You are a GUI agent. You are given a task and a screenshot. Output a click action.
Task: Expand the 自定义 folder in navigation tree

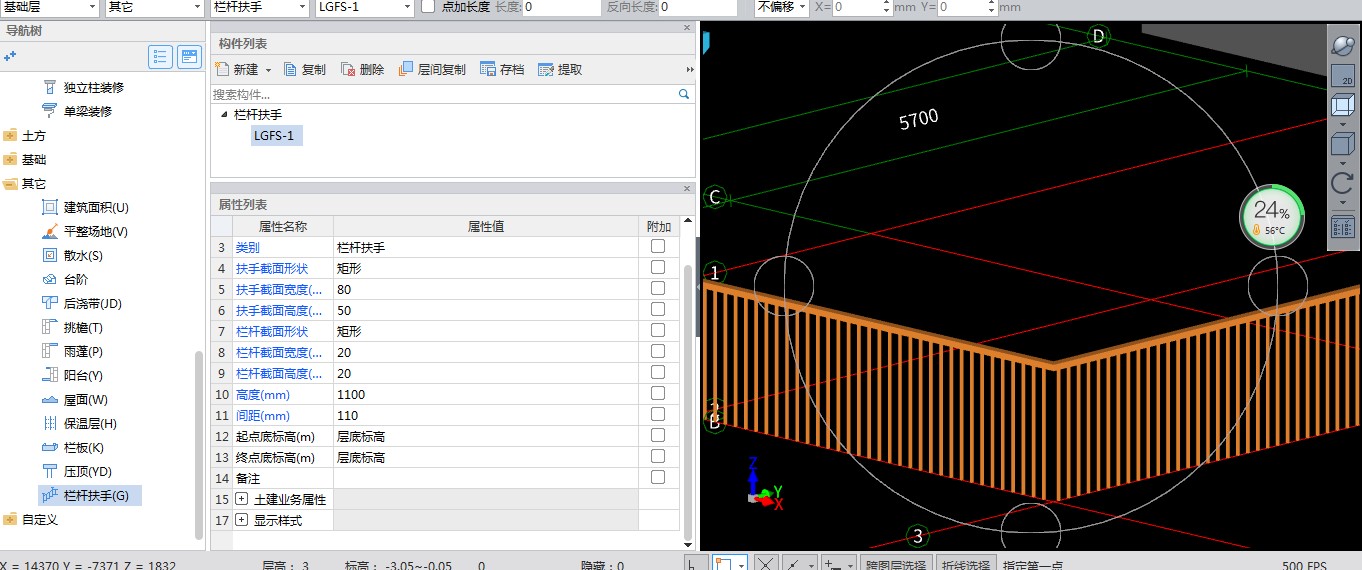click(10, 520)
